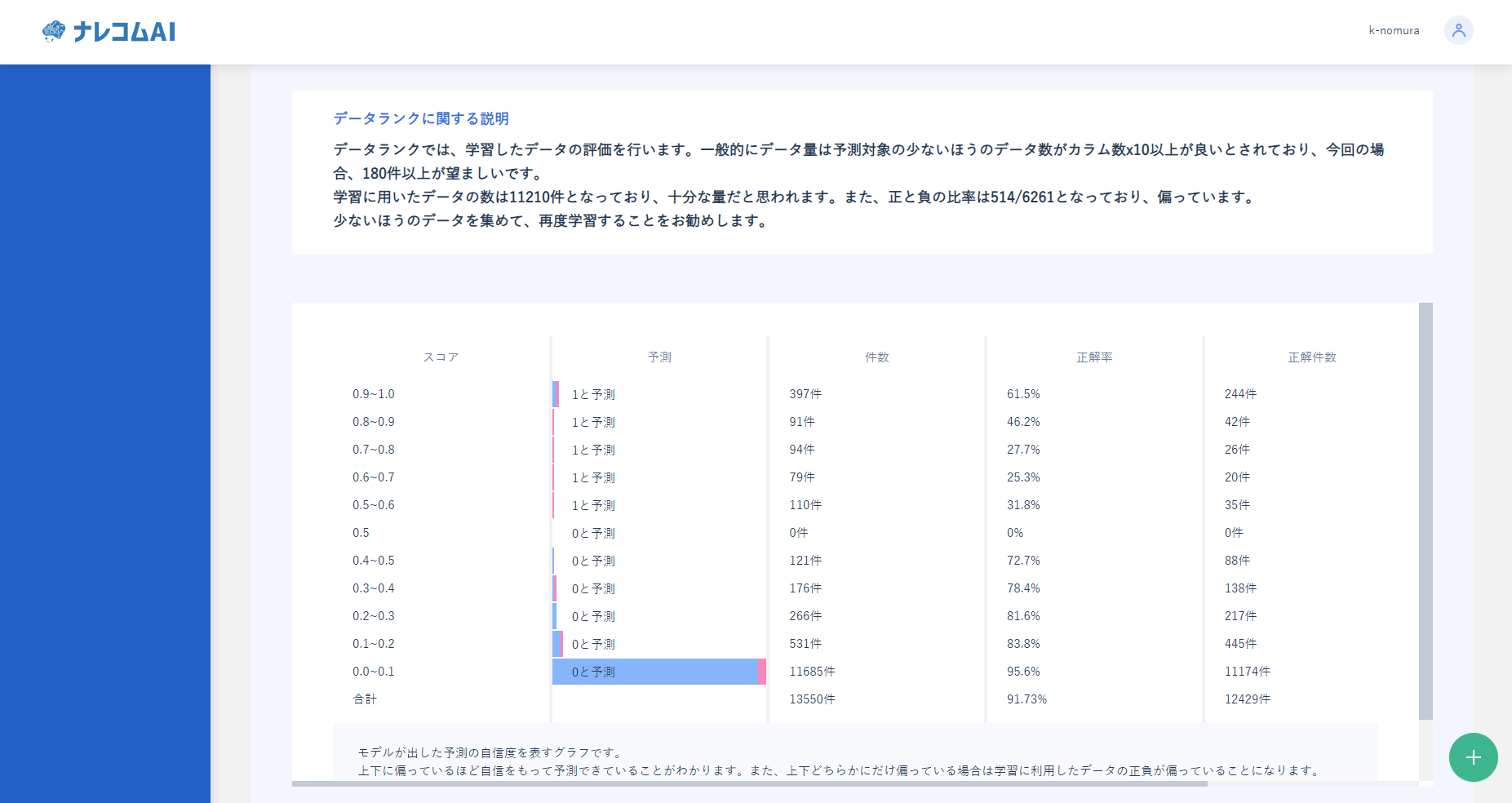Click the accuracy value 31.8%
The image size is (1512, 803).
(1023, 505)
